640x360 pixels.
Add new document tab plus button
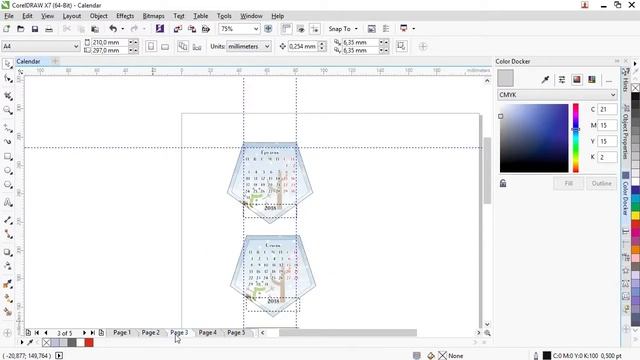[x=55, y=61]
